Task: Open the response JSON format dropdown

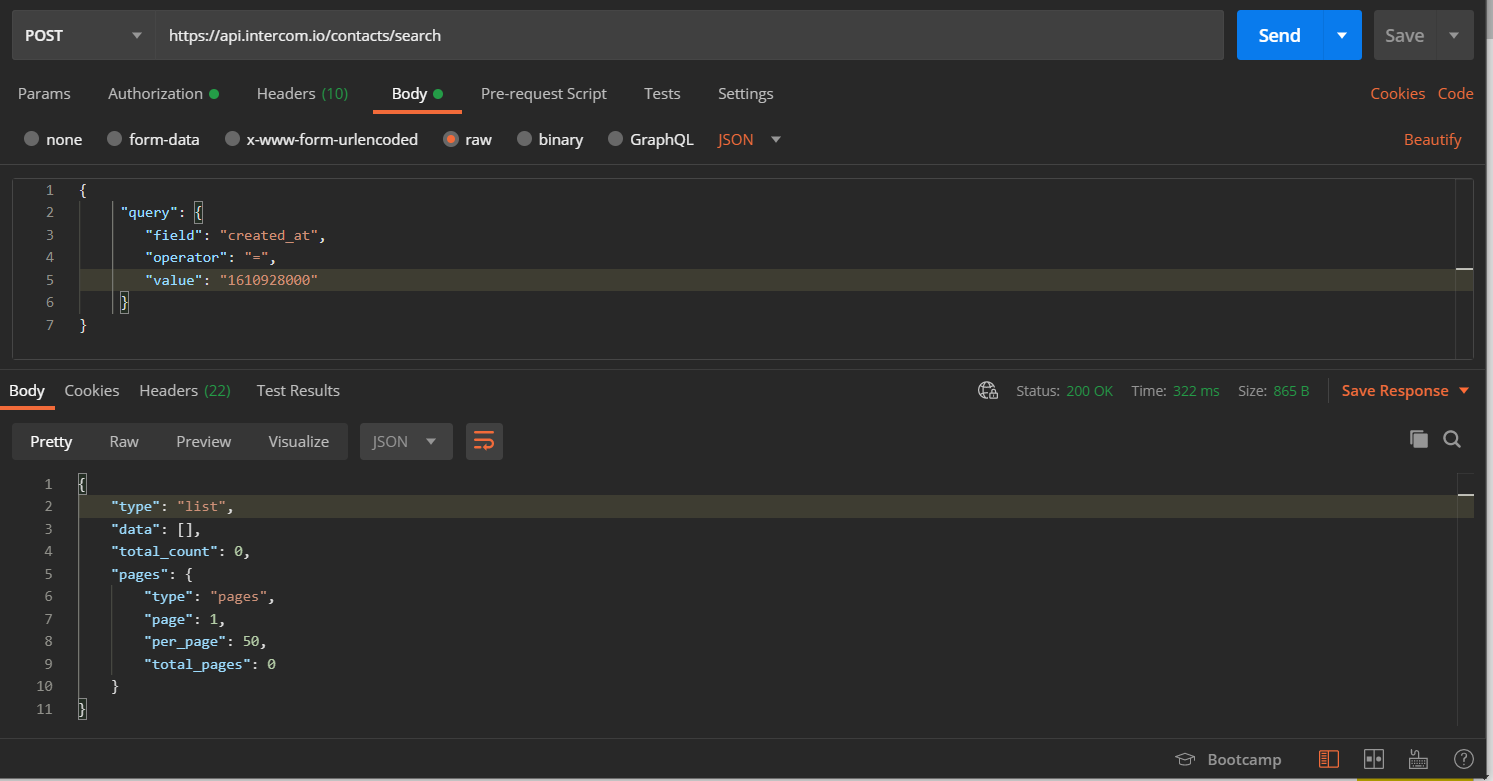Action: [x=406, y=441]
